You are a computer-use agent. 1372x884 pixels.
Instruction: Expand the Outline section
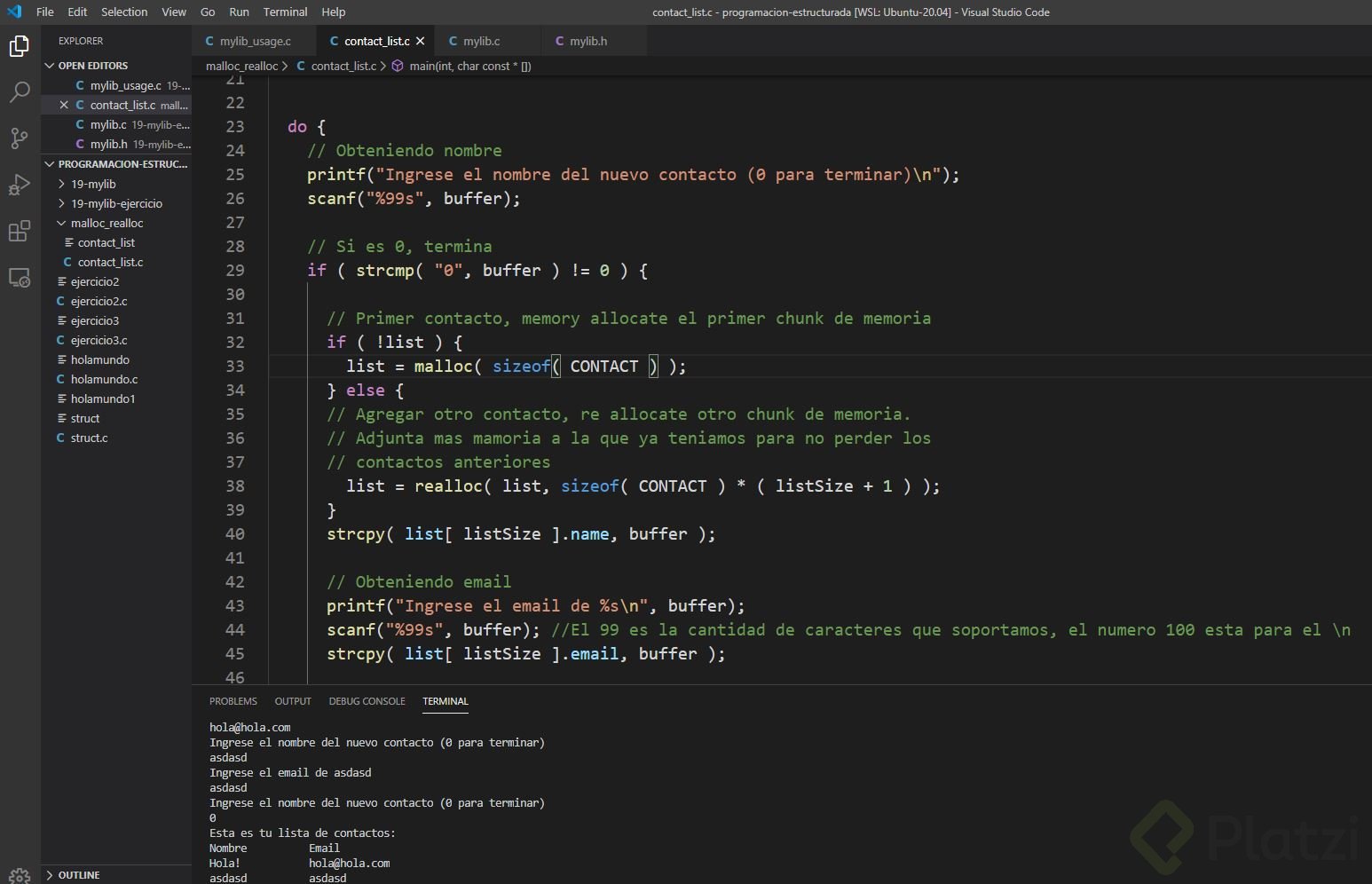pyautogui.click(x=78, y=875)
